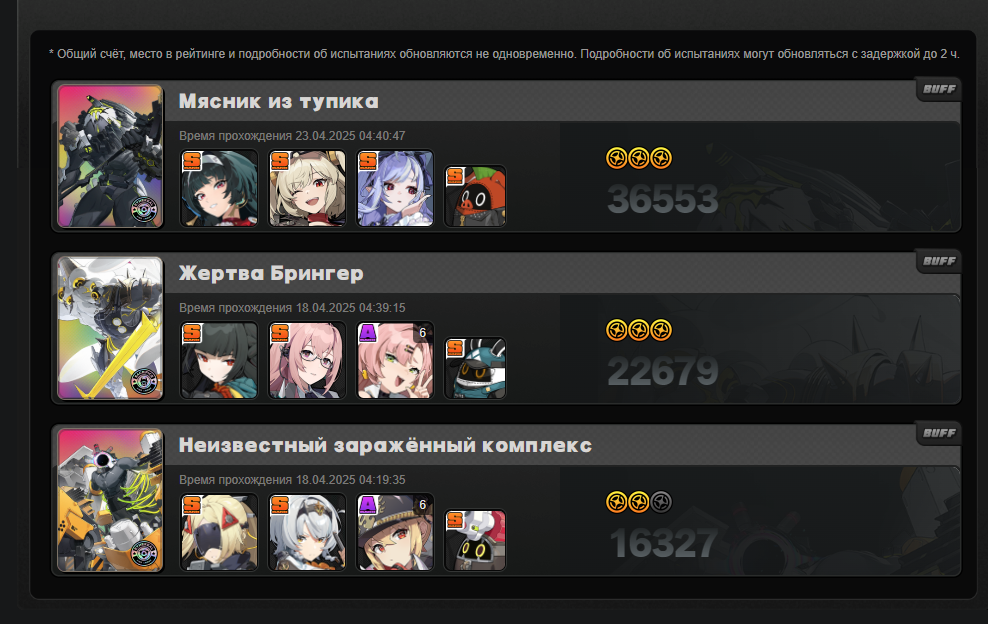Open BUFF for Мясник из тупика
The image size is (988, 624).
pyautogui.click(x=939, y=89)
